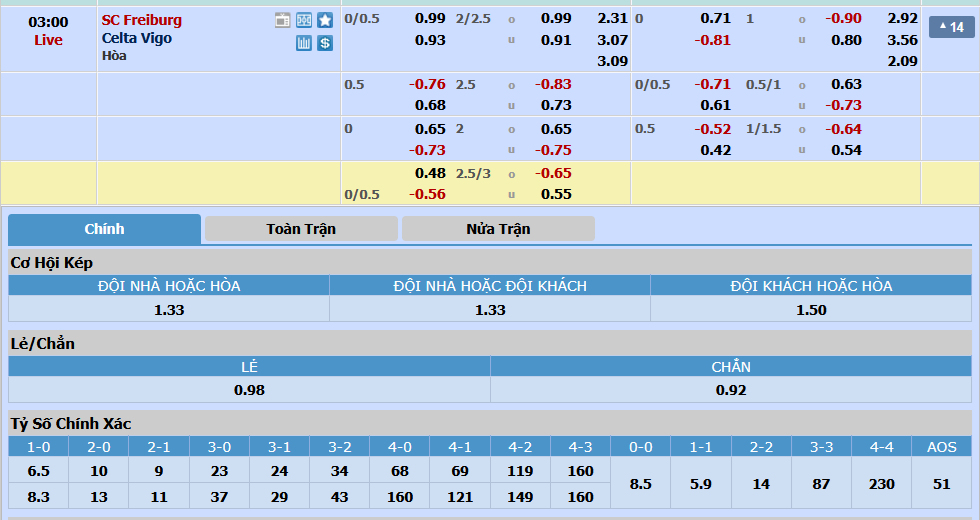The width and height of the screenshot is (980, 520).
Task: Collapse the 14 markets expander button
Action: [x=951, y=27]
